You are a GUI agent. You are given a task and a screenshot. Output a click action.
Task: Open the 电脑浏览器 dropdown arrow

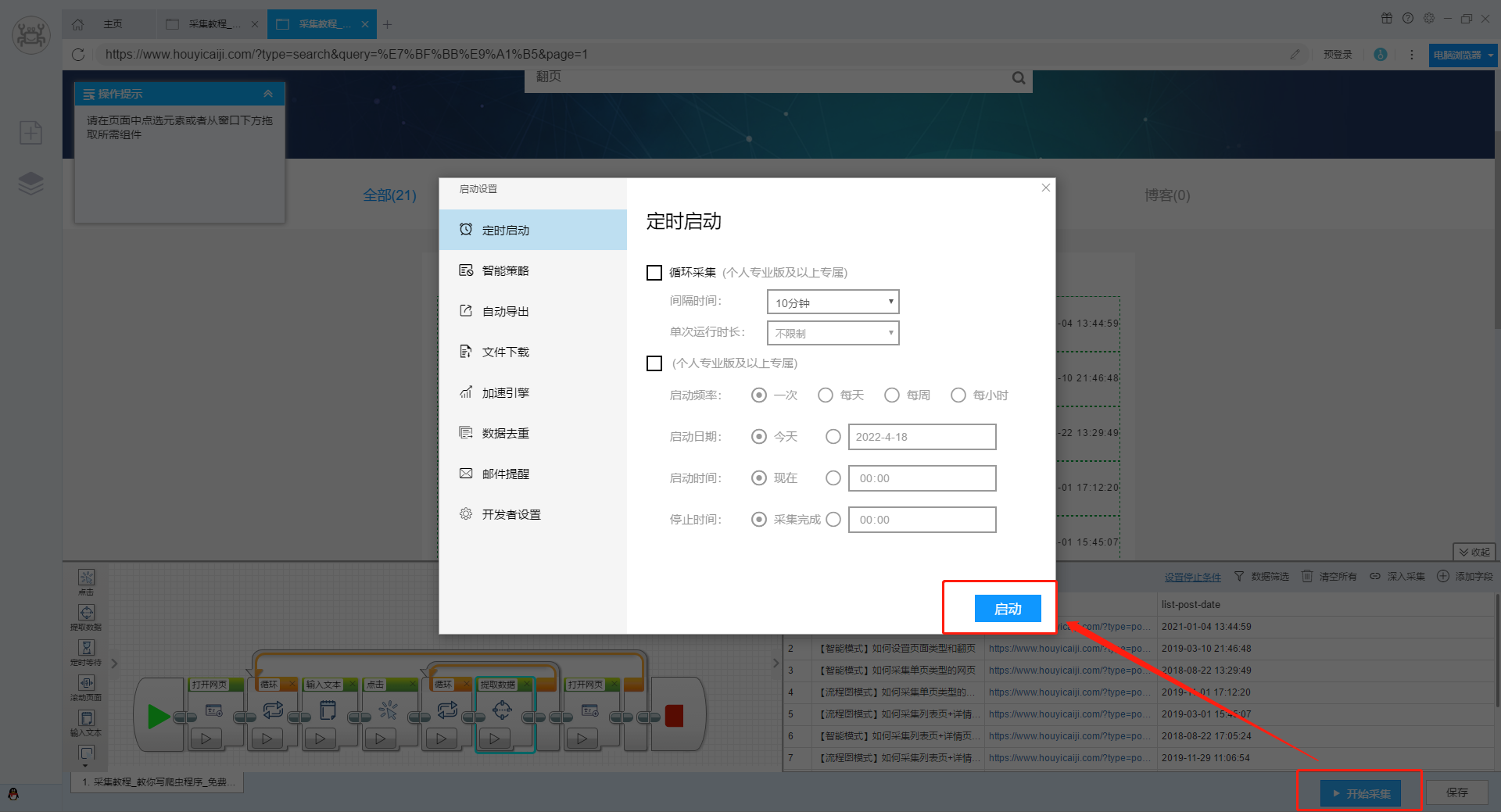tap(1491, 55)
